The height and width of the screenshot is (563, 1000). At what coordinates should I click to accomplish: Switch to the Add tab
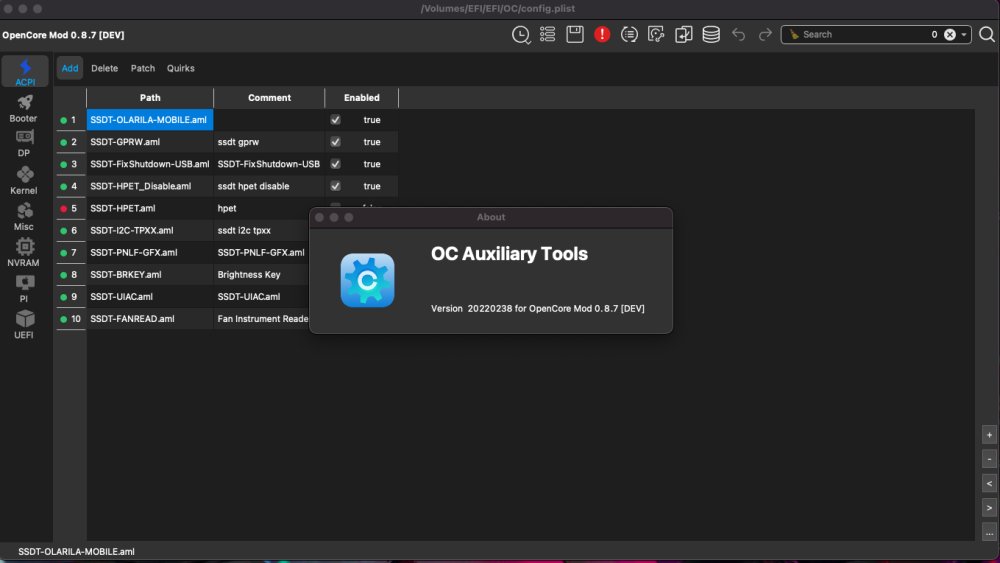click(70, 68)
